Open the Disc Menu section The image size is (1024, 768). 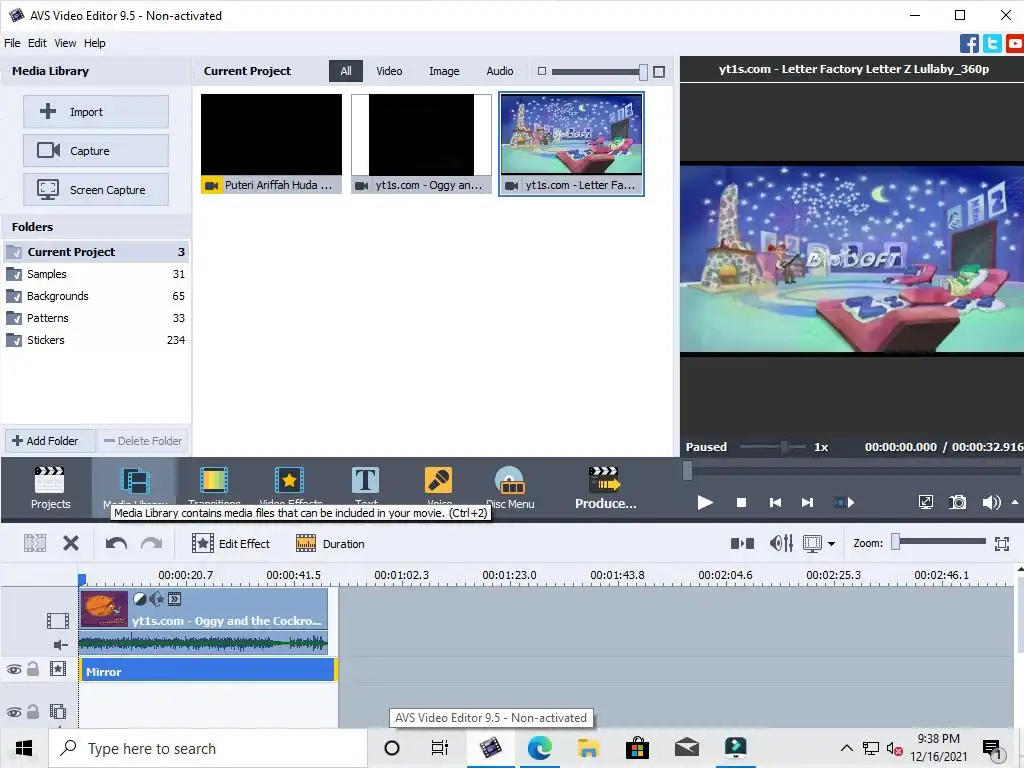coord(510,488)
